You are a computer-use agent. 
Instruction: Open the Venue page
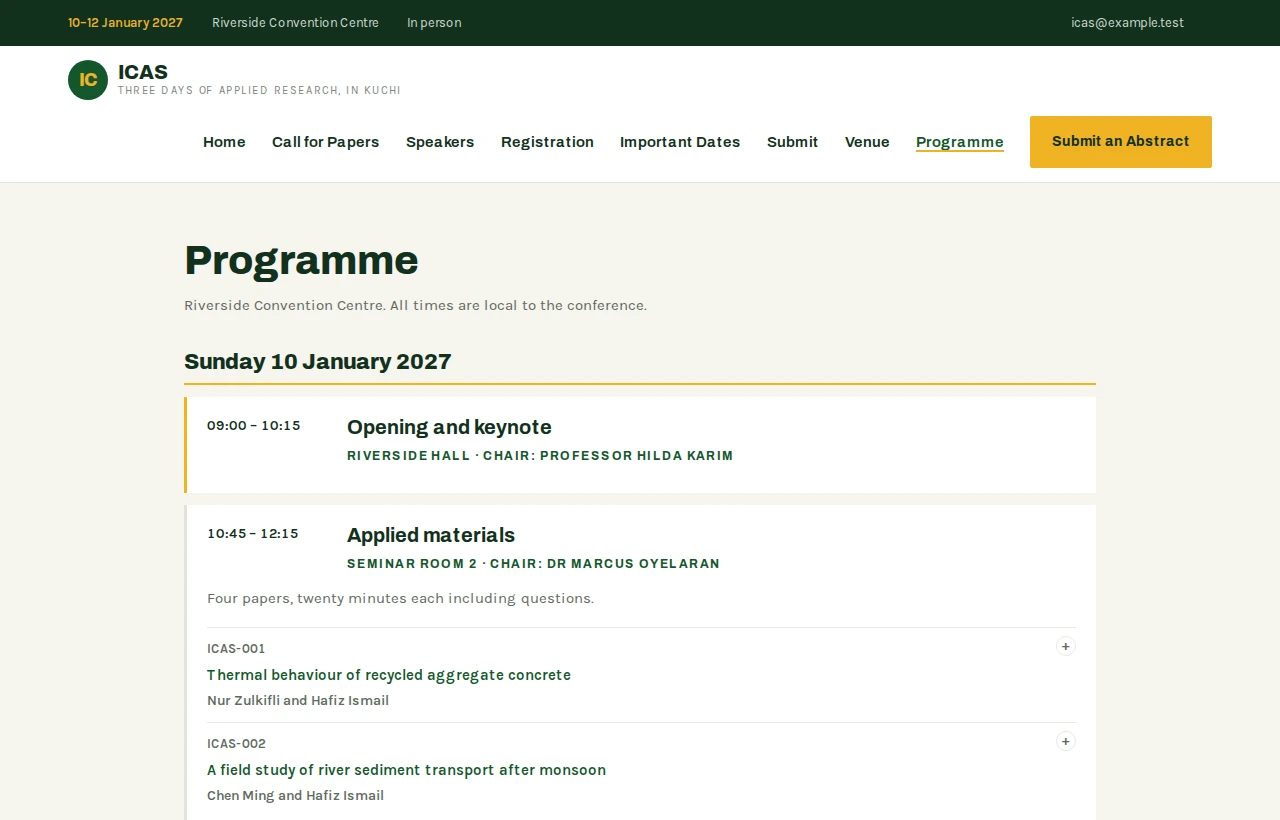[x=867, y=142]
